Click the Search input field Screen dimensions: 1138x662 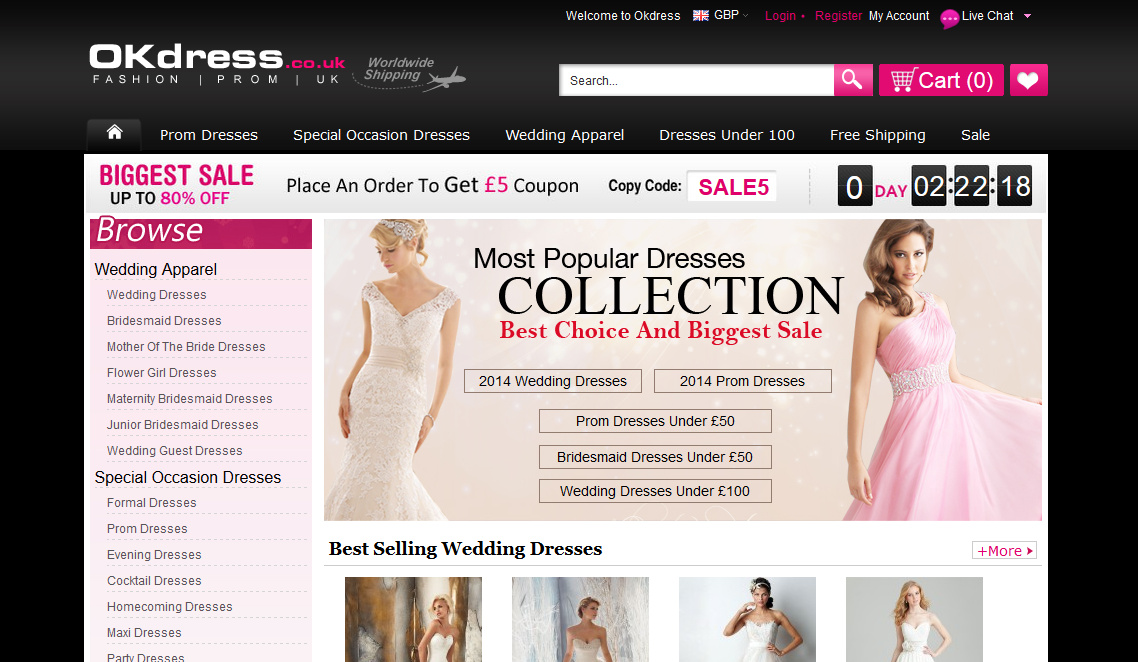coord(696,80)
